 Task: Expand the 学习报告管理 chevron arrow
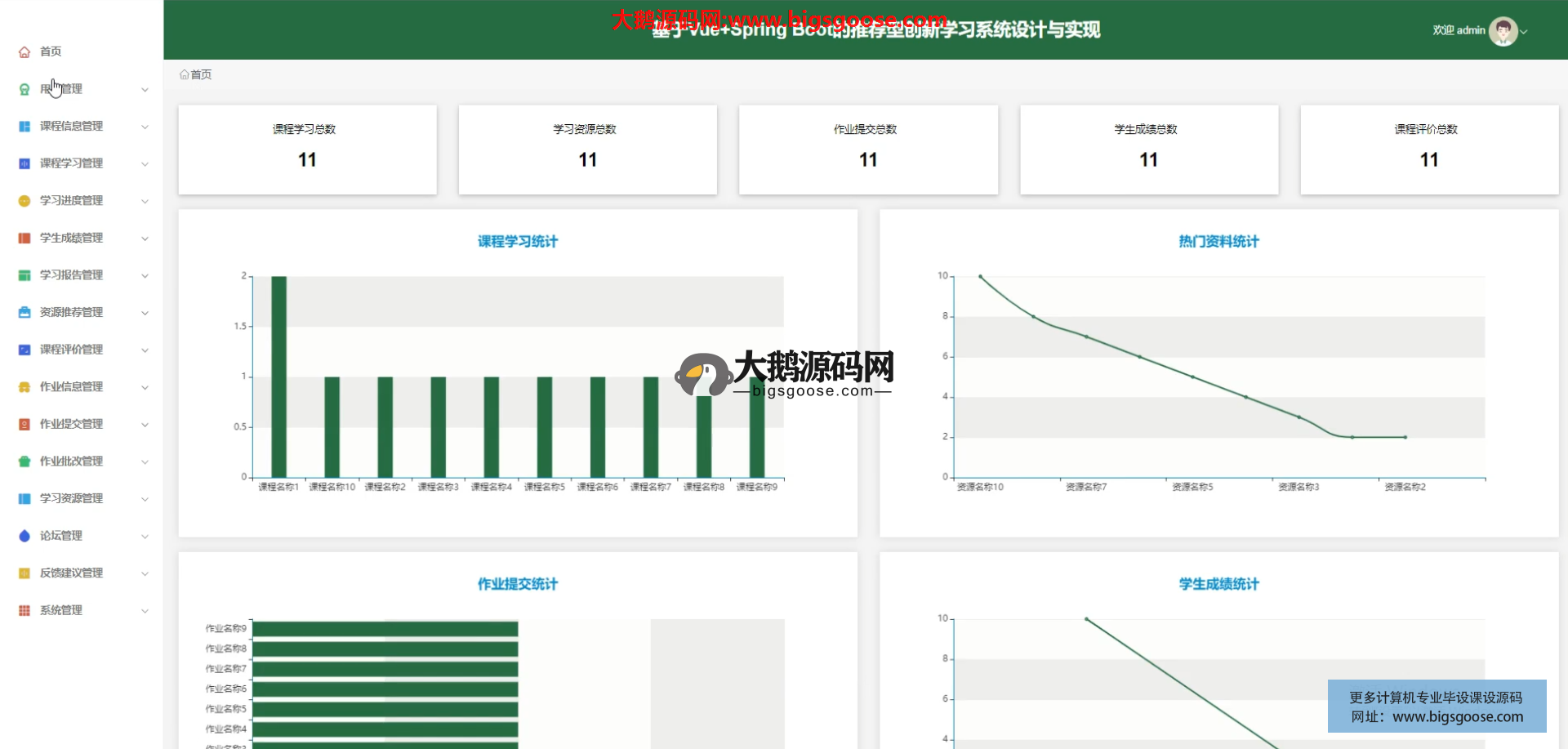point(145,276)
